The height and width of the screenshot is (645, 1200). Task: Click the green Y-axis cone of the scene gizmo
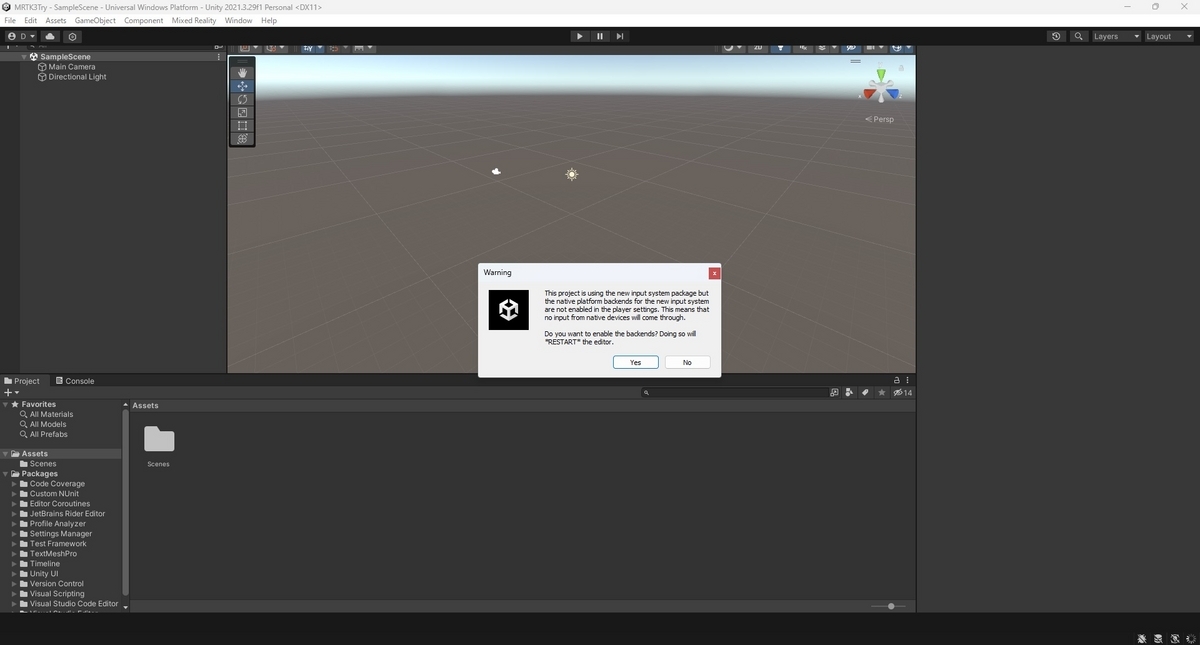point(881,75)
